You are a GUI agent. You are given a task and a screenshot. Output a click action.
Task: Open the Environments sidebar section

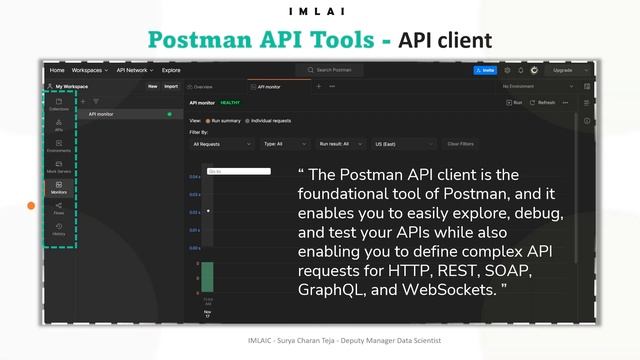59,146
